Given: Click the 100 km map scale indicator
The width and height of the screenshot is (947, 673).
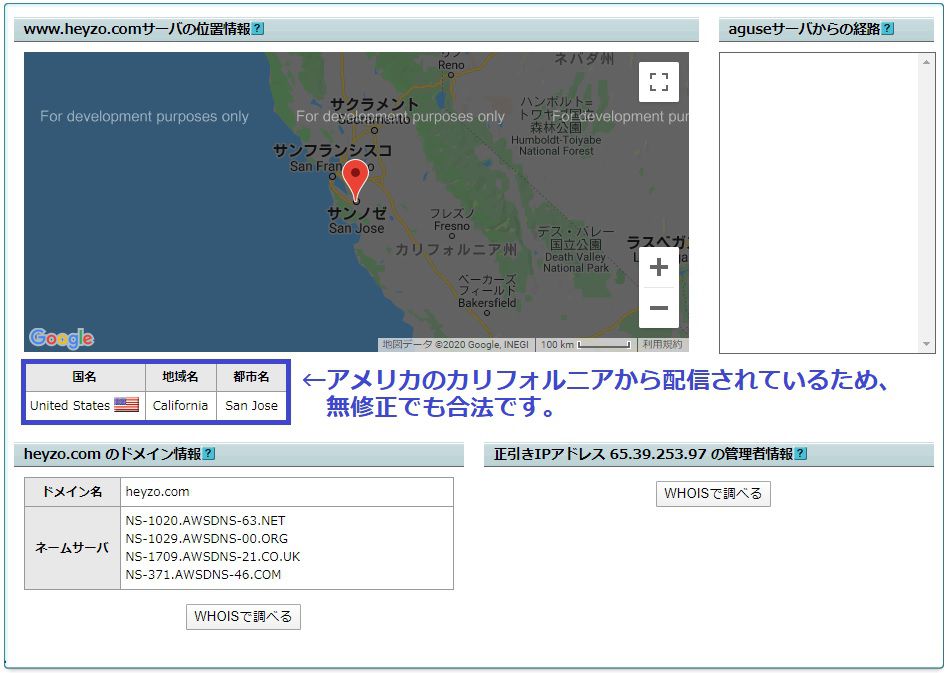Looking at the screenshot, I should coord(586,344).
